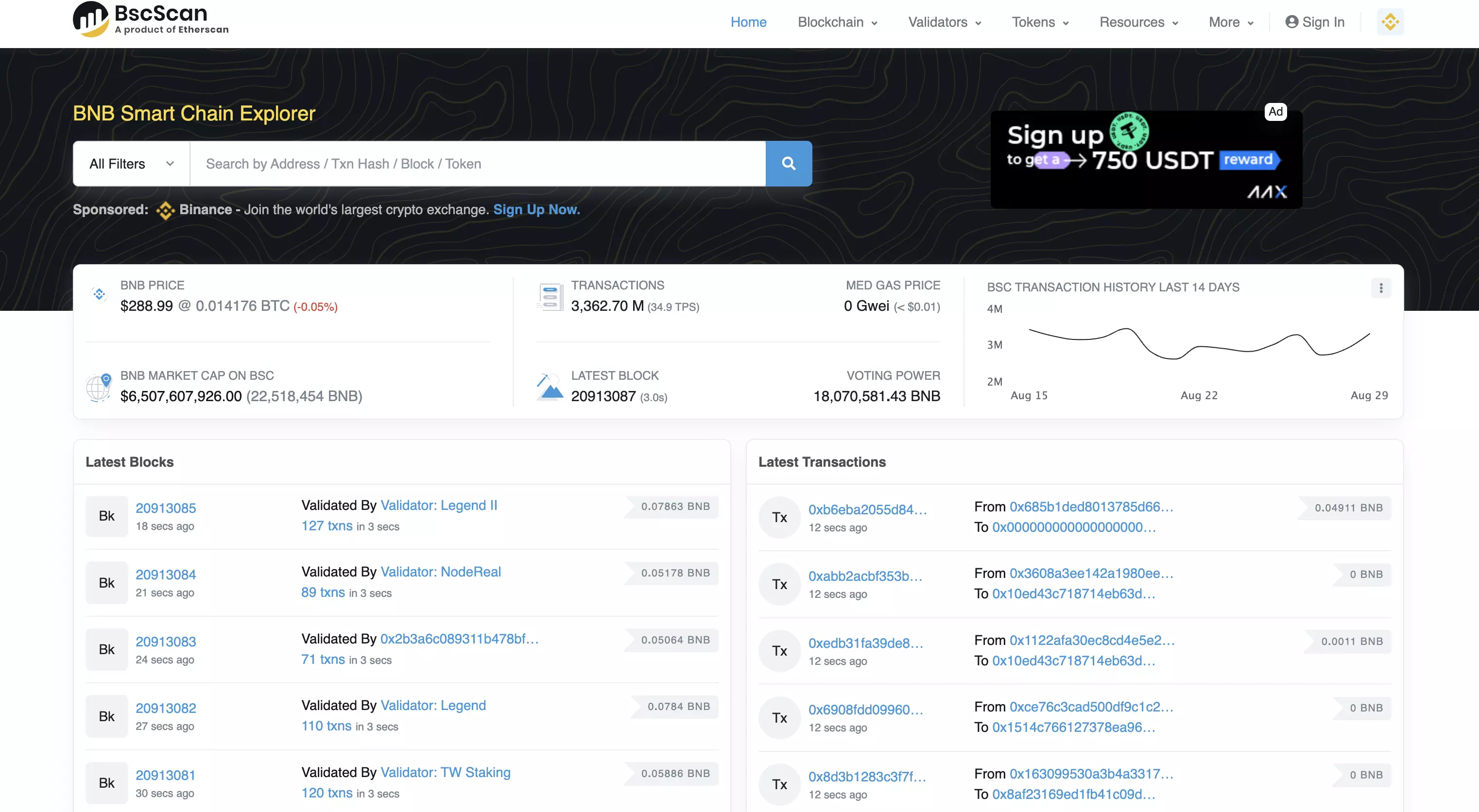Open block 20913084 link

coord(165,575)
